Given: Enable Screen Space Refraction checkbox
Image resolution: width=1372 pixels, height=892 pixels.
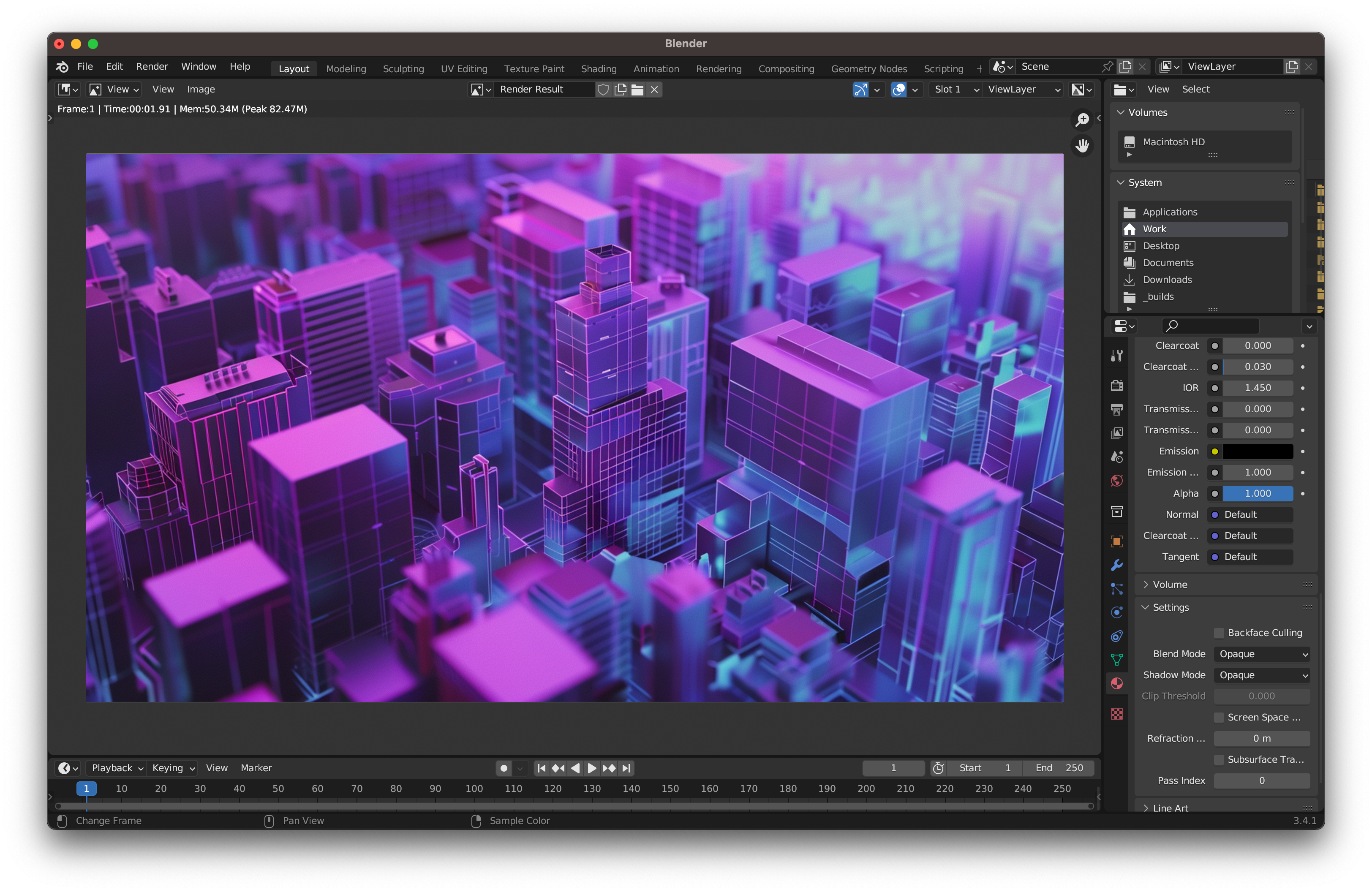Looking at the screenshot, I should [x=1219, y=718].
